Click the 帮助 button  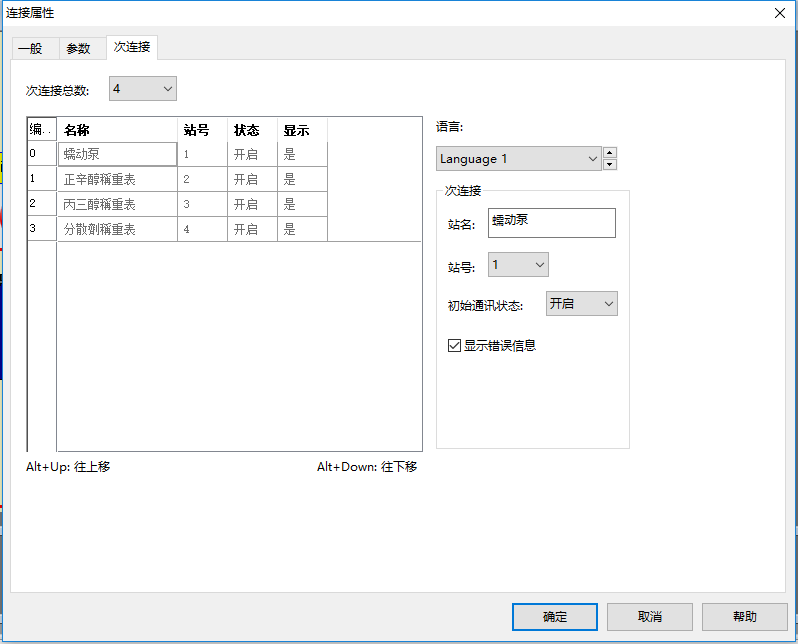point(744,617)
